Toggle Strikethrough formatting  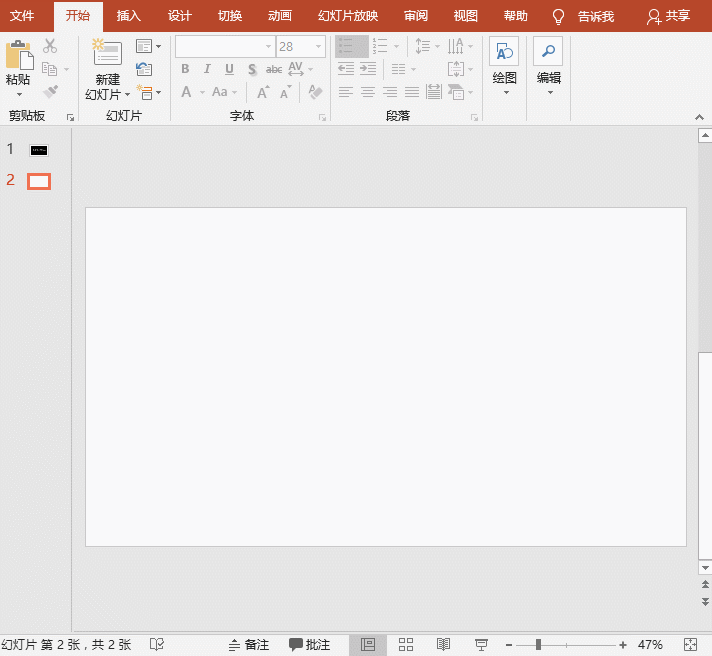click(x=274, y=69)
